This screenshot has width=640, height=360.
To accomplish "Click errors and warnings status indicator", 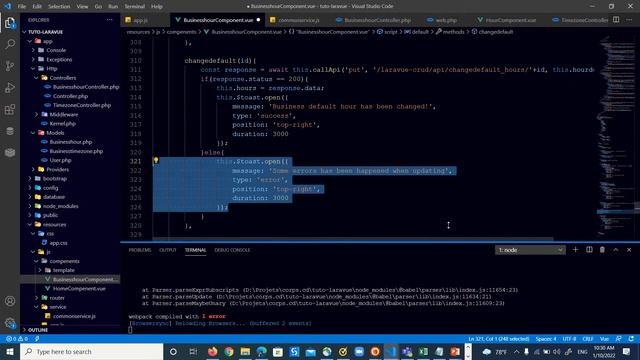I will point(17,339).
